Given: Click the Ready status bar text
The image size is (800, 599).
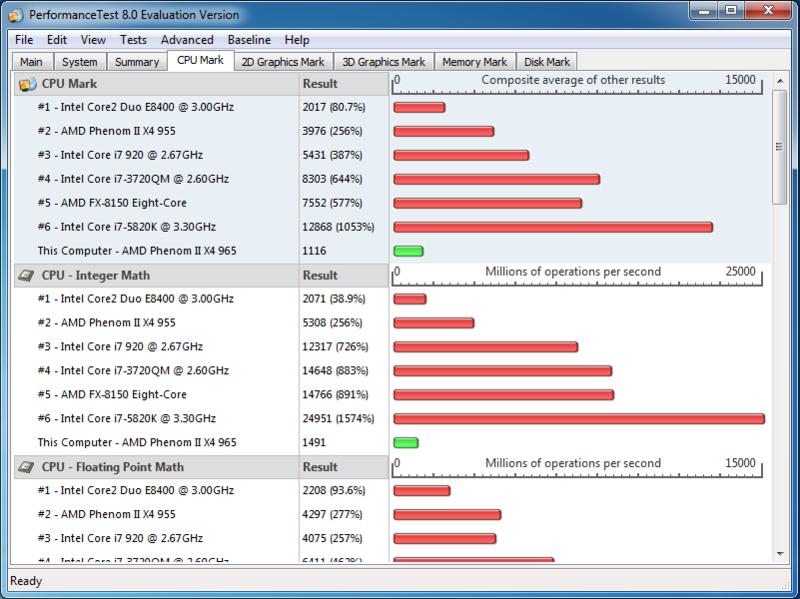Looking at the screenshot, I should pyautogui.click(x=26, y=581).
